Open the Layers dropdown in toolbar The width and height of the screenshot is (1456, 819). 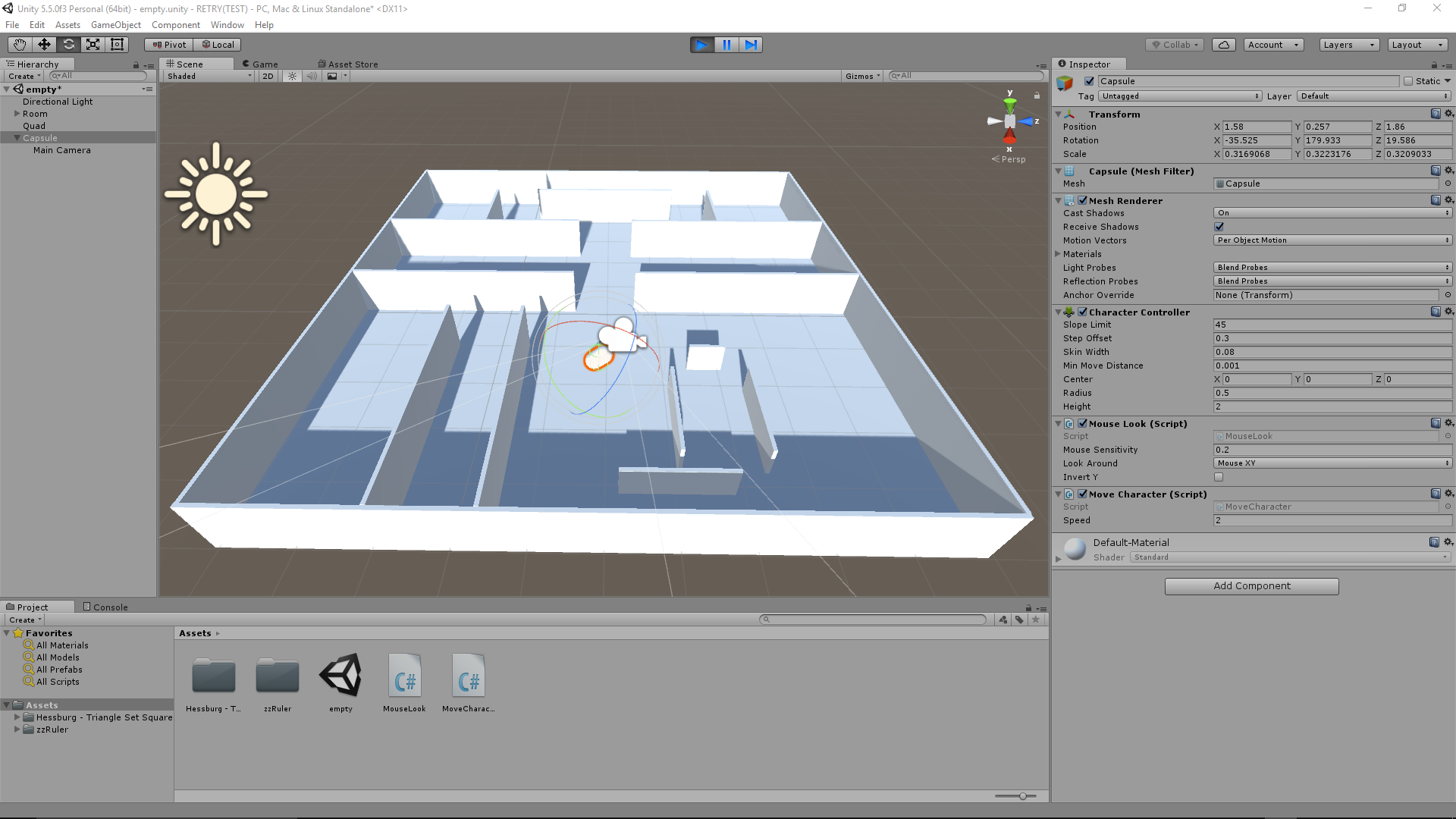(1348, 45)
